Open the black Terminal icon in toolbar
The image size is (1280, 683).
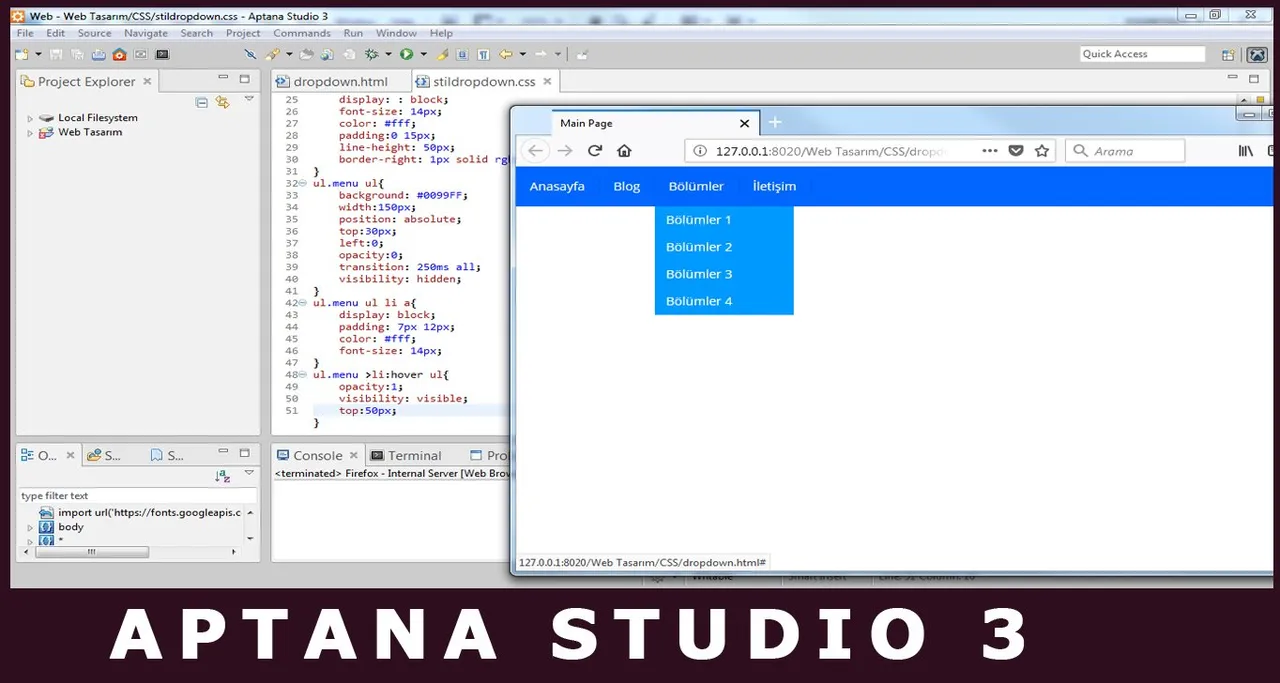tap(162, 54)
